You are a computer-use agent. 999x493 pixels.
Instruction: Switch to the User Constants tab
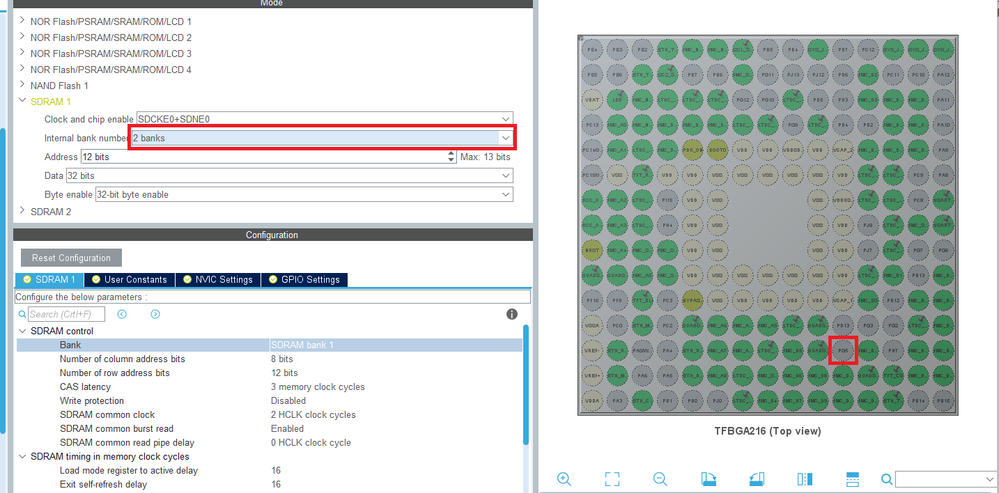pyautogui.click(x=129, y=280)
